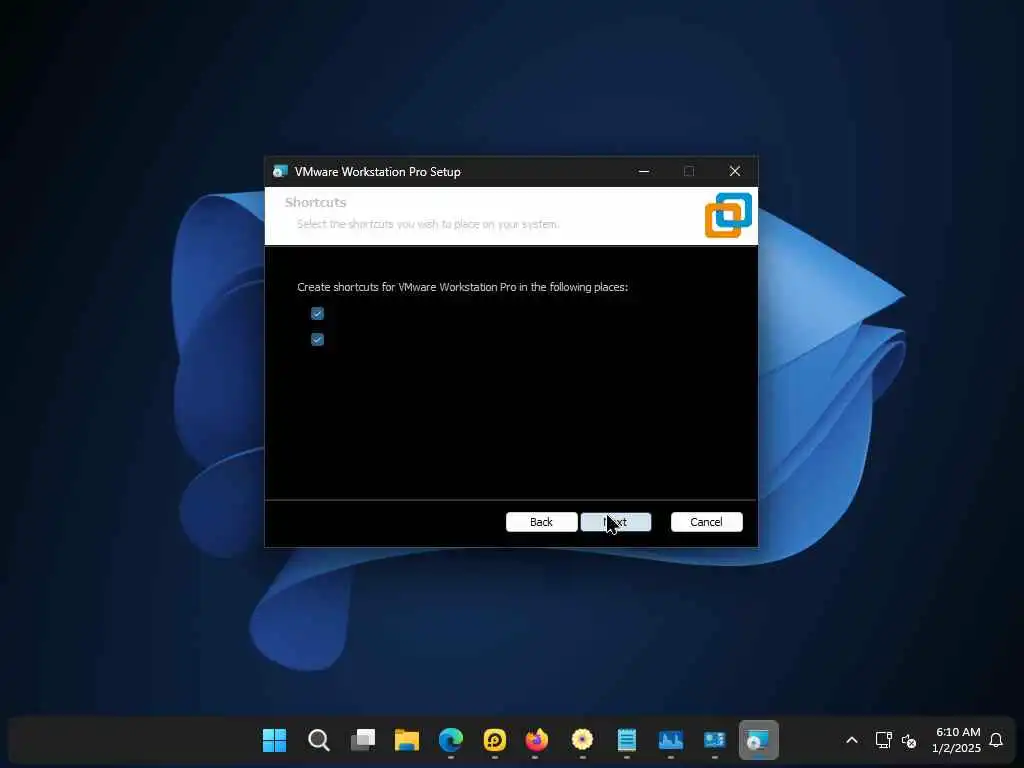Close the VMware Workstation Pro Setup window
The width and height of the screenshot is (1024, 768).
(735, 171)
